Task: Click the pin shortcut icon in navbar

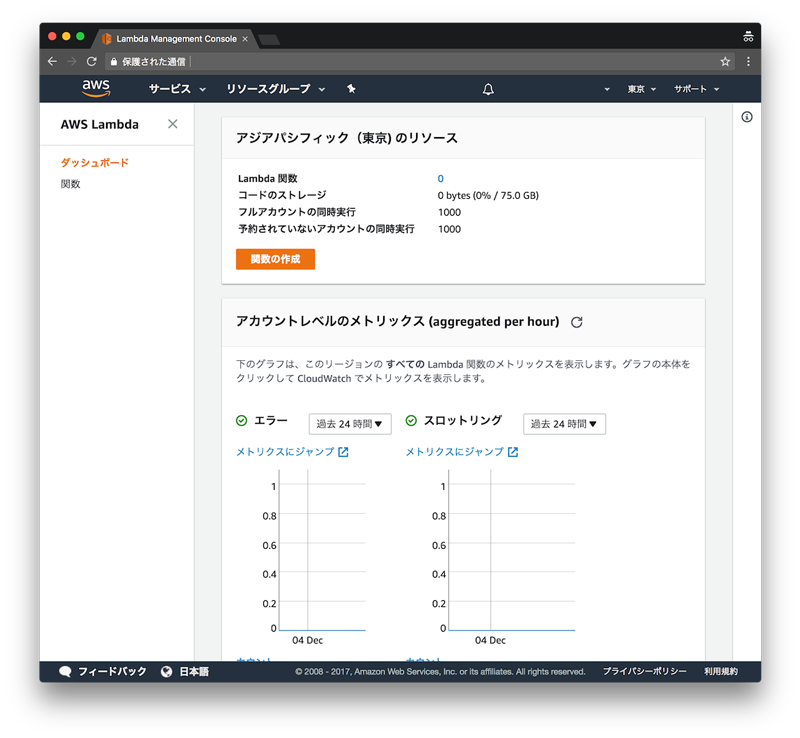Action: coord(351,89)
